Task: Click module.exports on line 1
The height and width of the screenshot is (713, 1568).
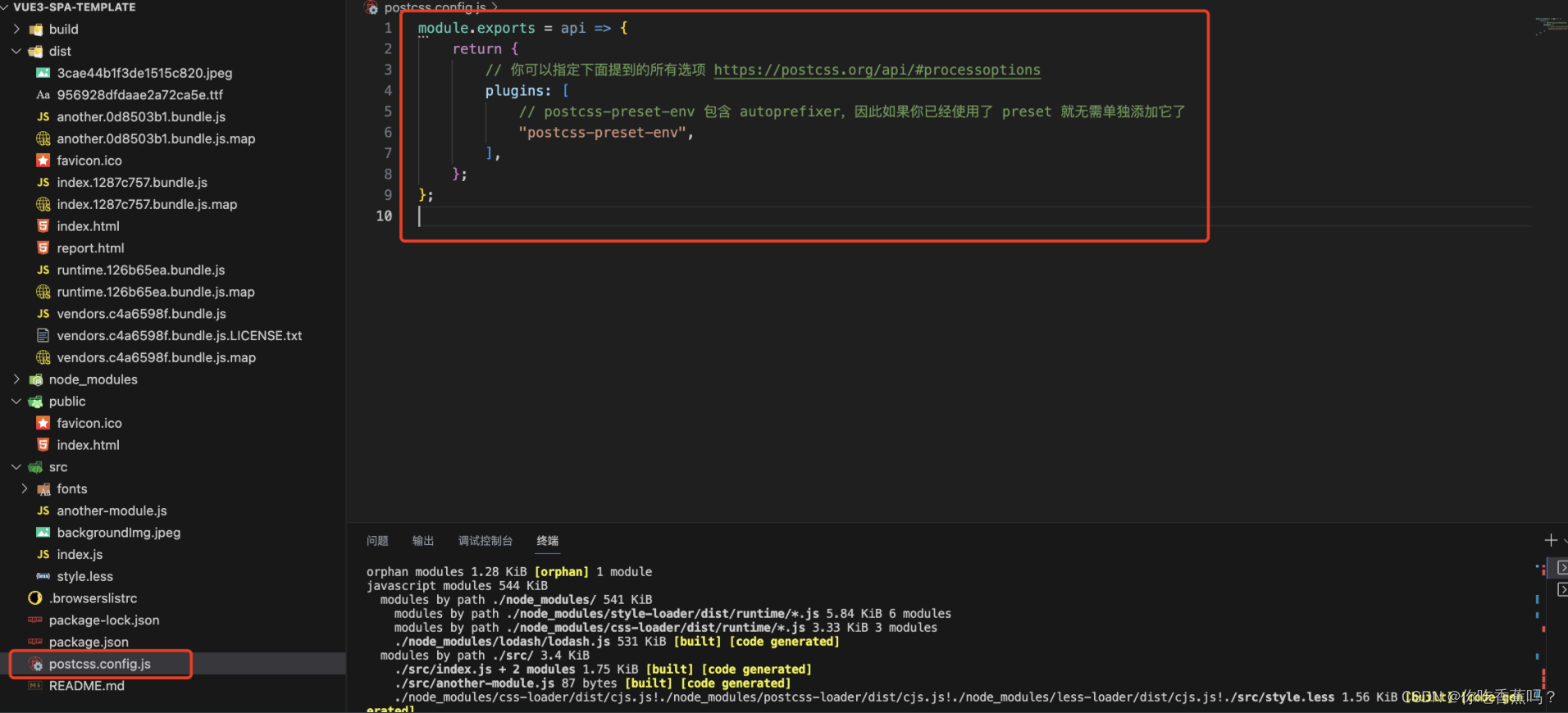Action: click(476, 28)
